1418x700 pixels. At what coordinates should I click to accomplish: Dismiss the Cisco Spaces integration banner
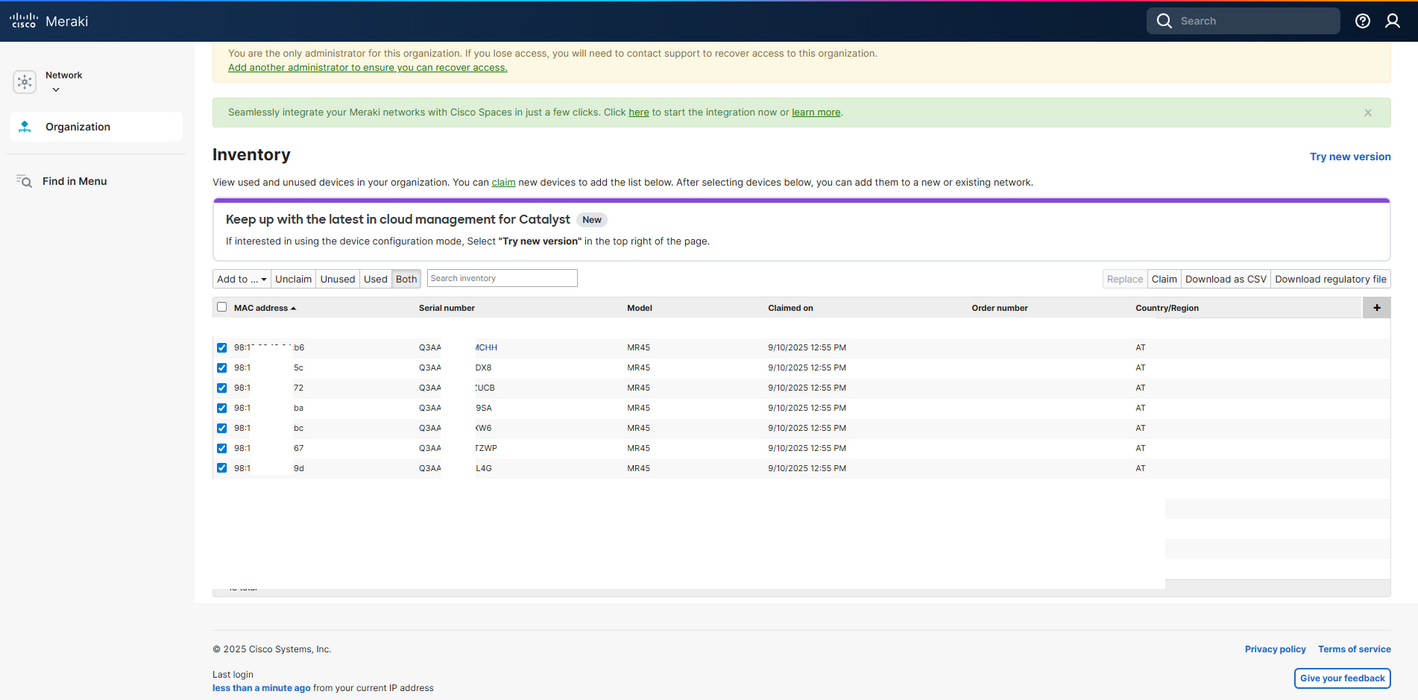point(1368,113)
